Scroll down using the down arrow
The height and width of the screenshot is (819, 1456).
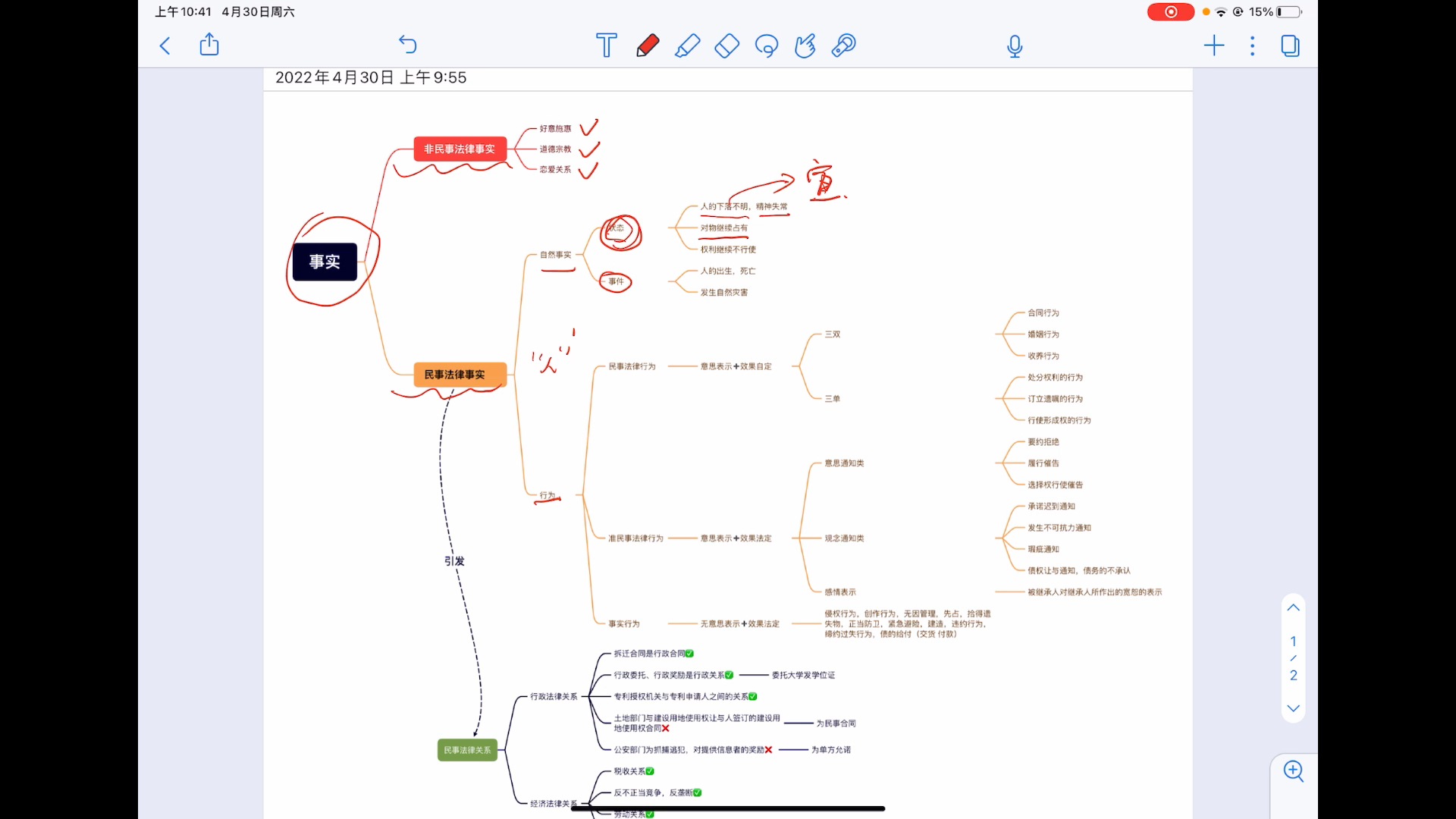[1293, 710]
